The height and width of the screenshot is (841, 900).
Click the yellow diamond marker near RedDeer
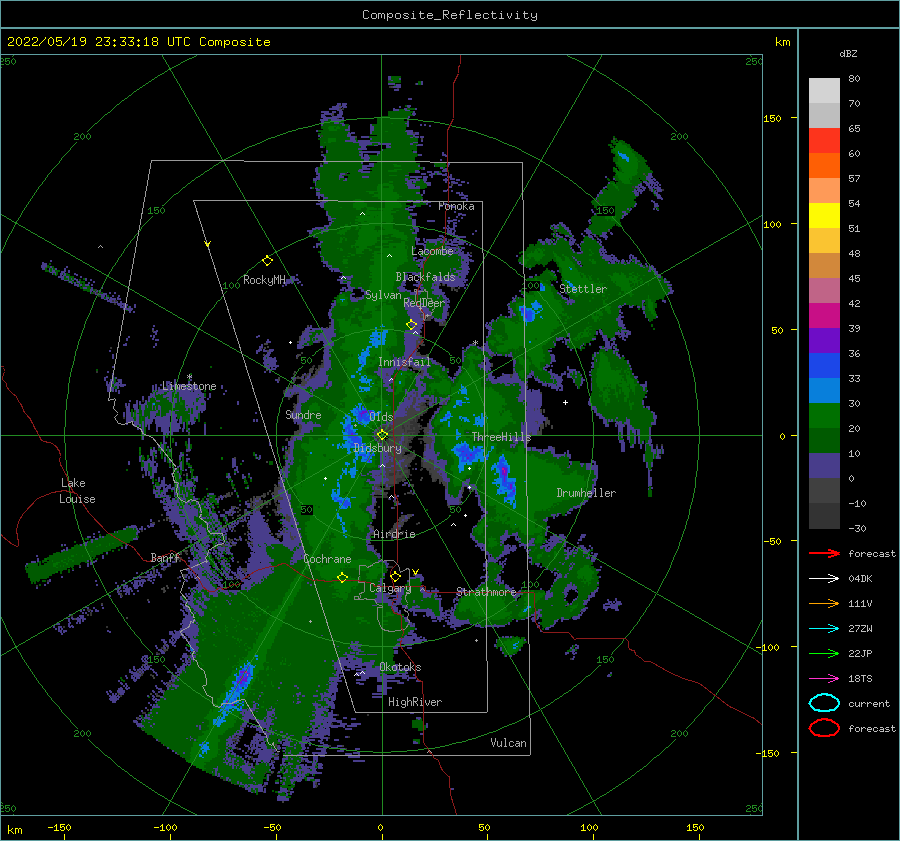412,325
